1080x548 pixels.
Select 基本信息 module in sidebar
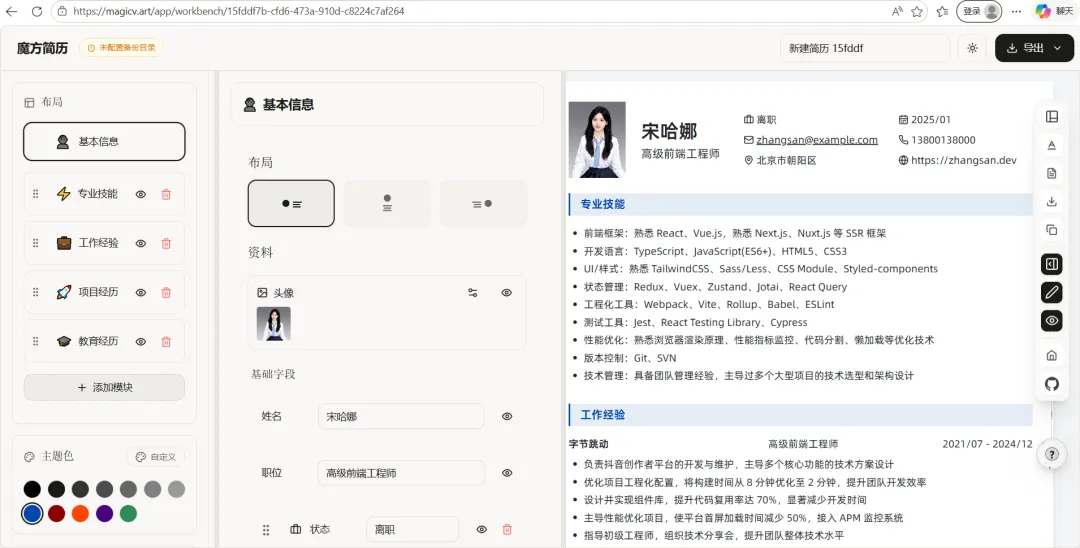(x=104, y=142)
